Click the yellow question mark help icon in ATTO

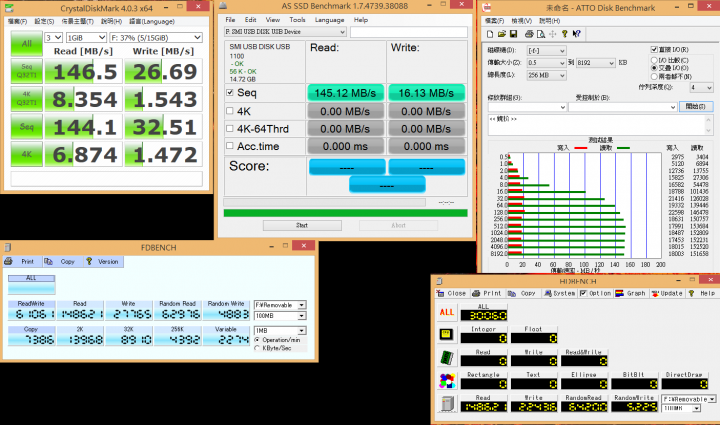point(565,34)
